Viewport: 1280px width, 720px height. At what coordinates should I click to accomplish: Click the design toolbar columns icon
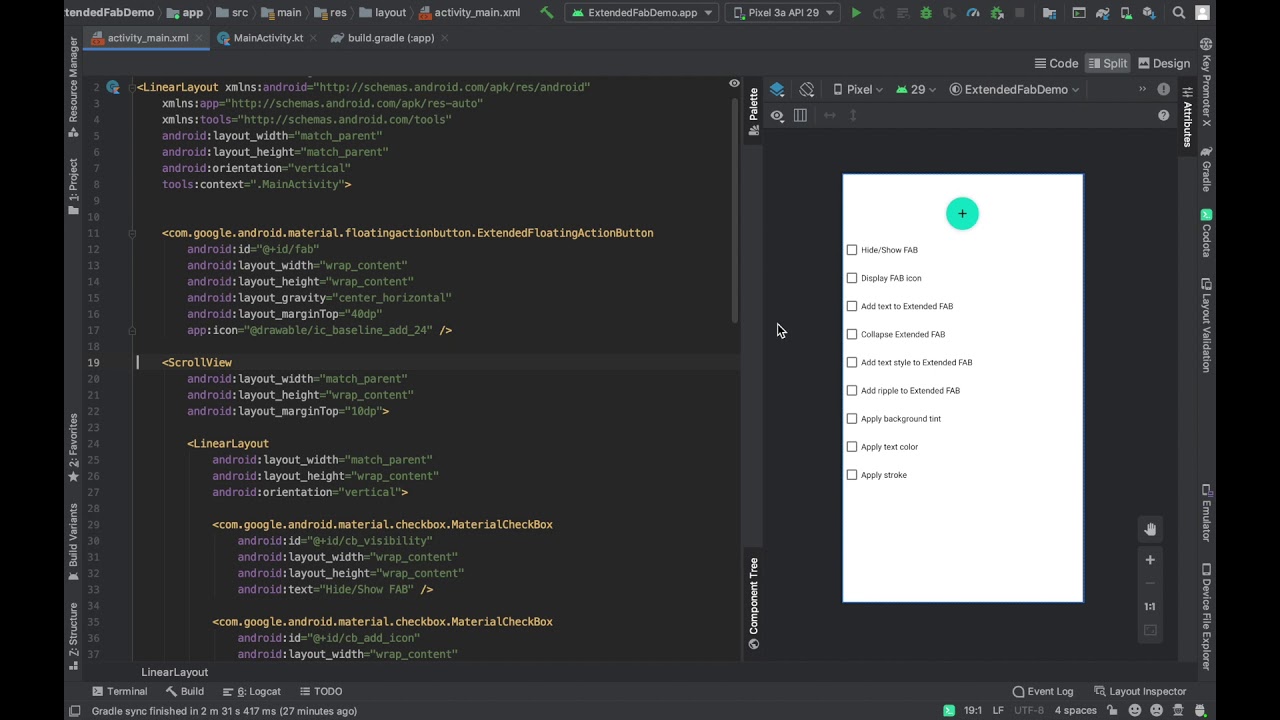pyautogui.click(x=800, y=115)
